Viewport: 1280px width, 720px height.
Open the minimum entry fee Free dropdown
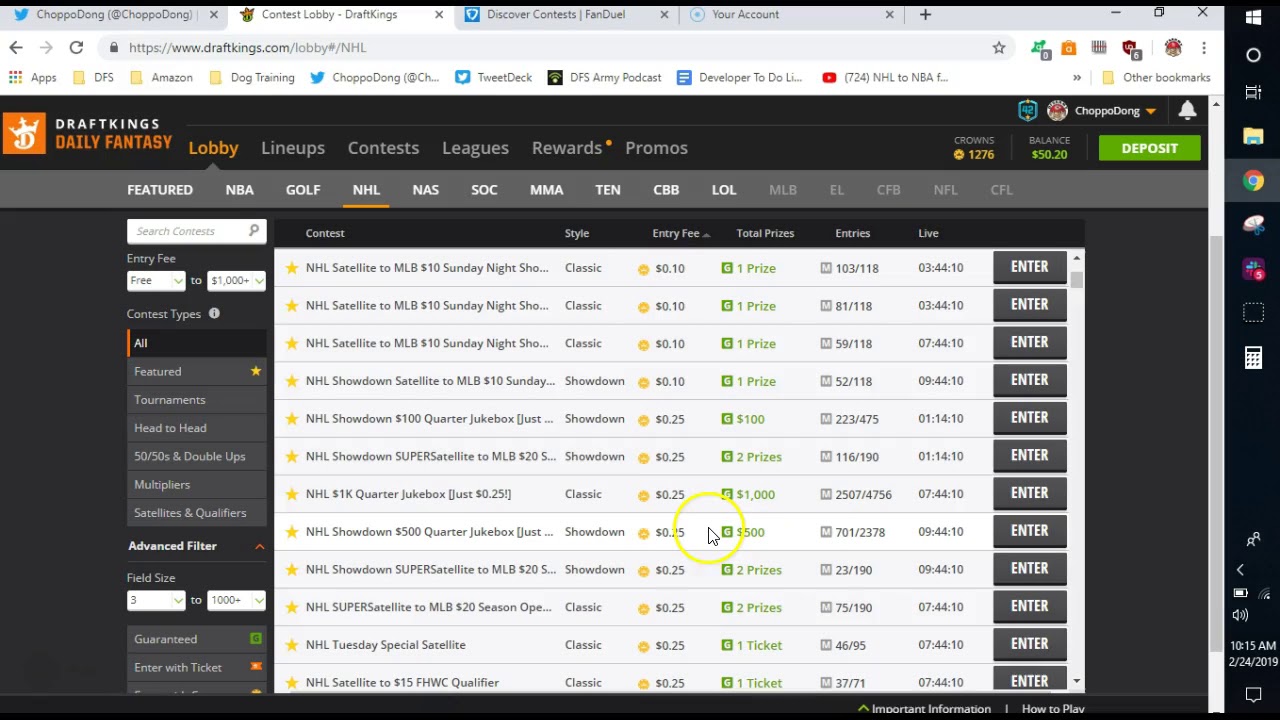(x=156, y=281)
